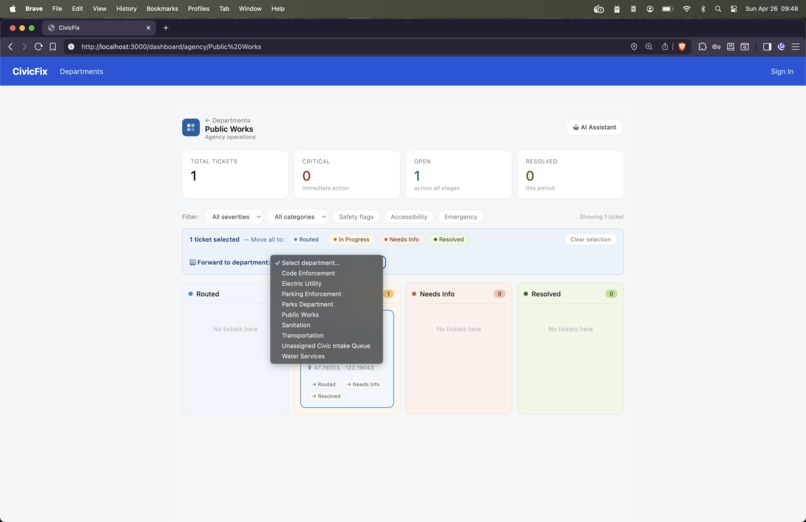Open the AI Assistant

click(x=594, y=127)
